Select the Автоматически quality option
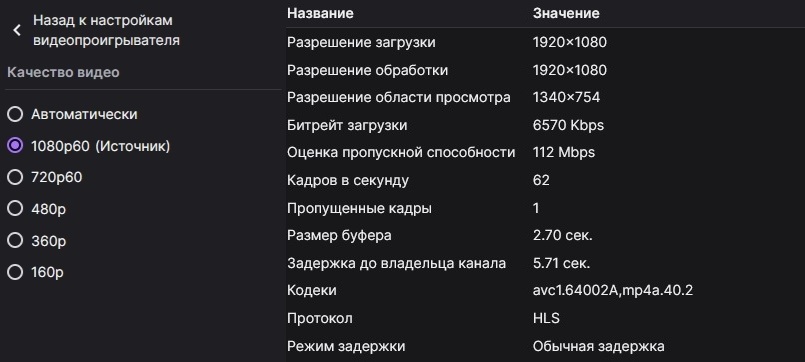This screenshot has height=362, width=805. [x=15, y=114]
